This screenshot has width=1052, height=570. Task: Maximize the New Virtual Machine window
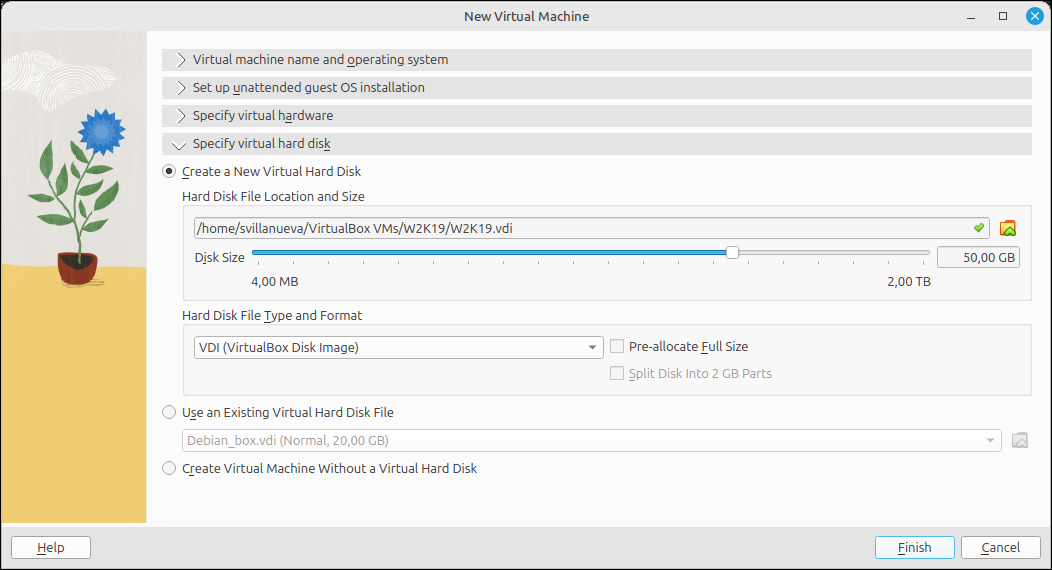(1003, 16)
